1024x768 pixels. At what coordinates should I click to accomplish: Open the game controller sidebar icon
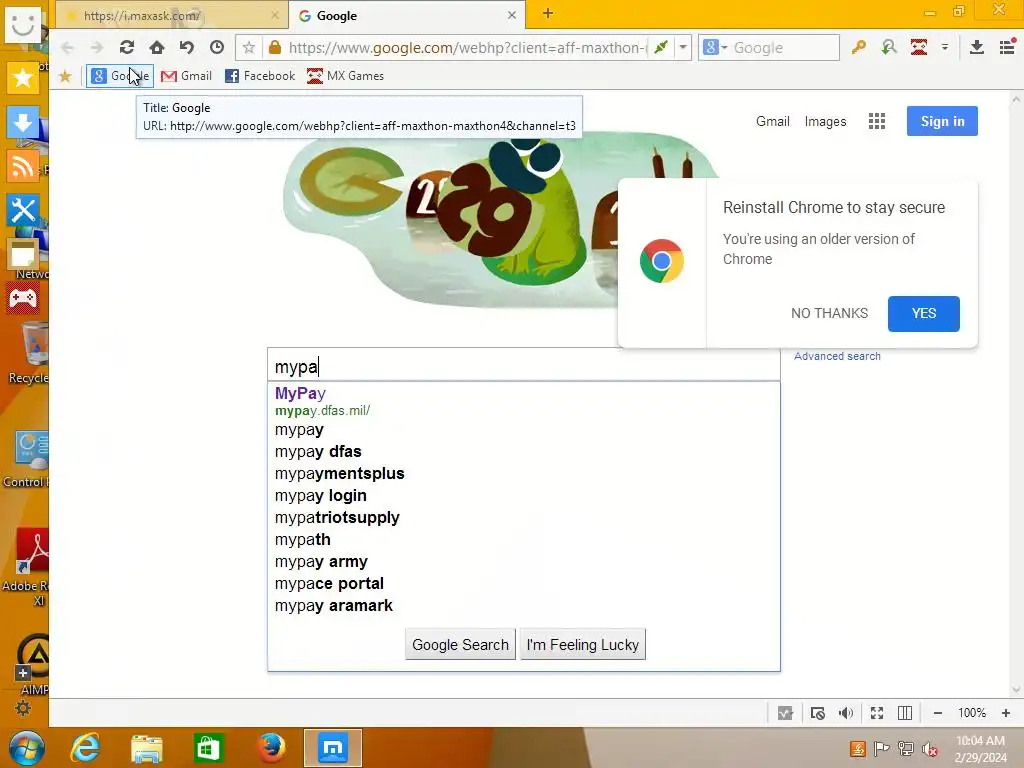pos(23,298)
